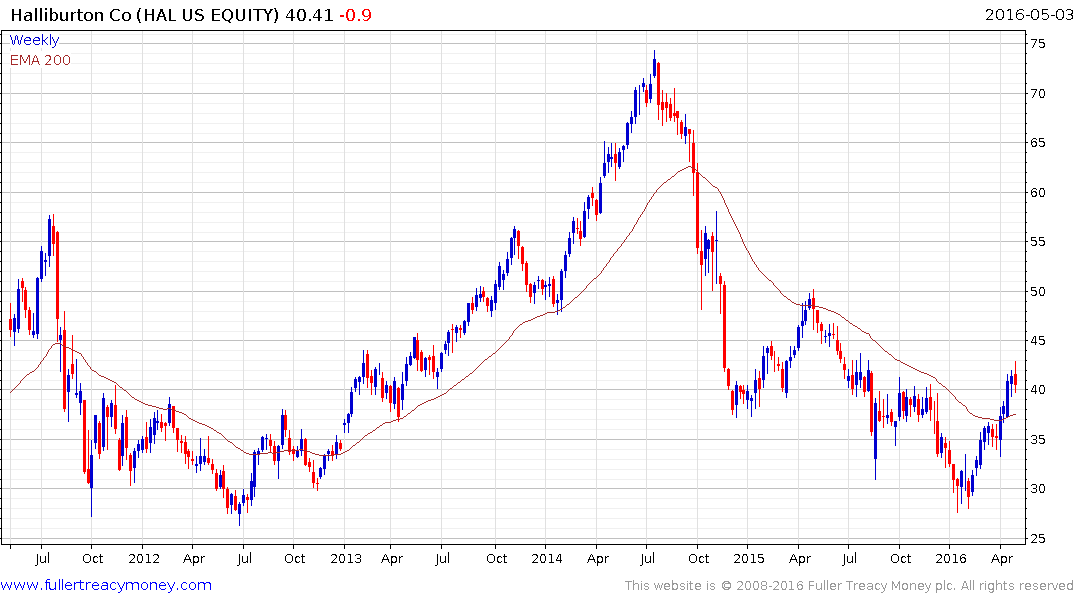The height and width of the screenshot is (600, 1075).
Task: Open the www.fullertreacymoney.com link
Action: coord(106,585)
